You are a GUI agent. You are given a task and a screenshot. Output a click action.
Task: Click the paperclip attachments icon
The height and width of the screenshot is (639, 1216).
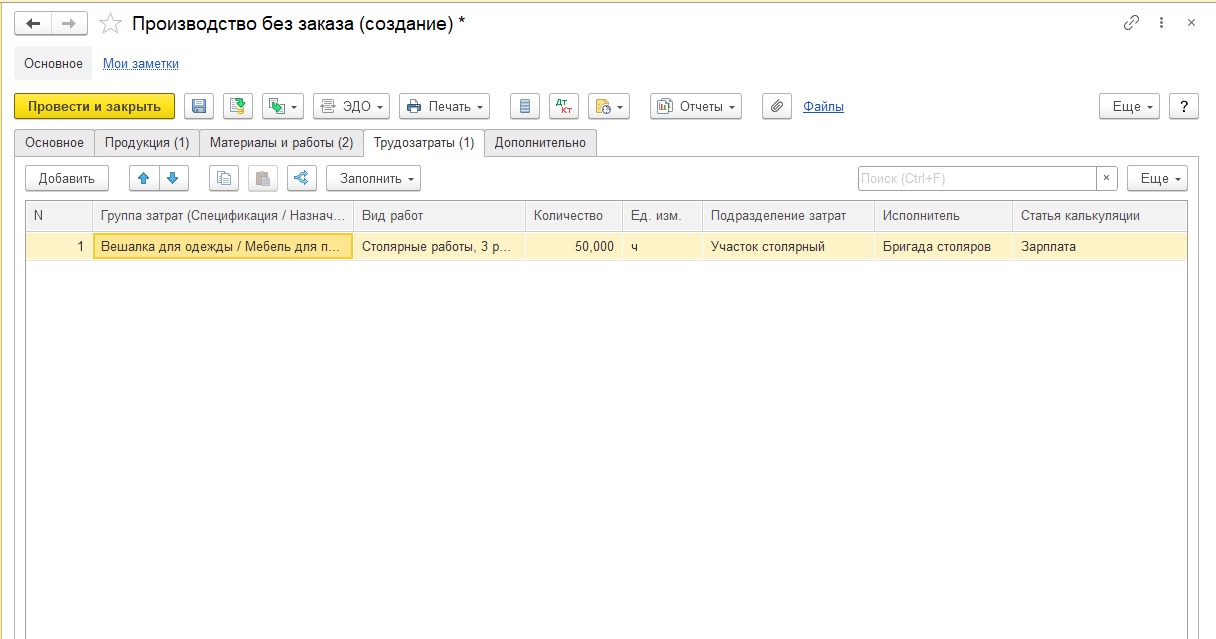[x=777, y=106]
